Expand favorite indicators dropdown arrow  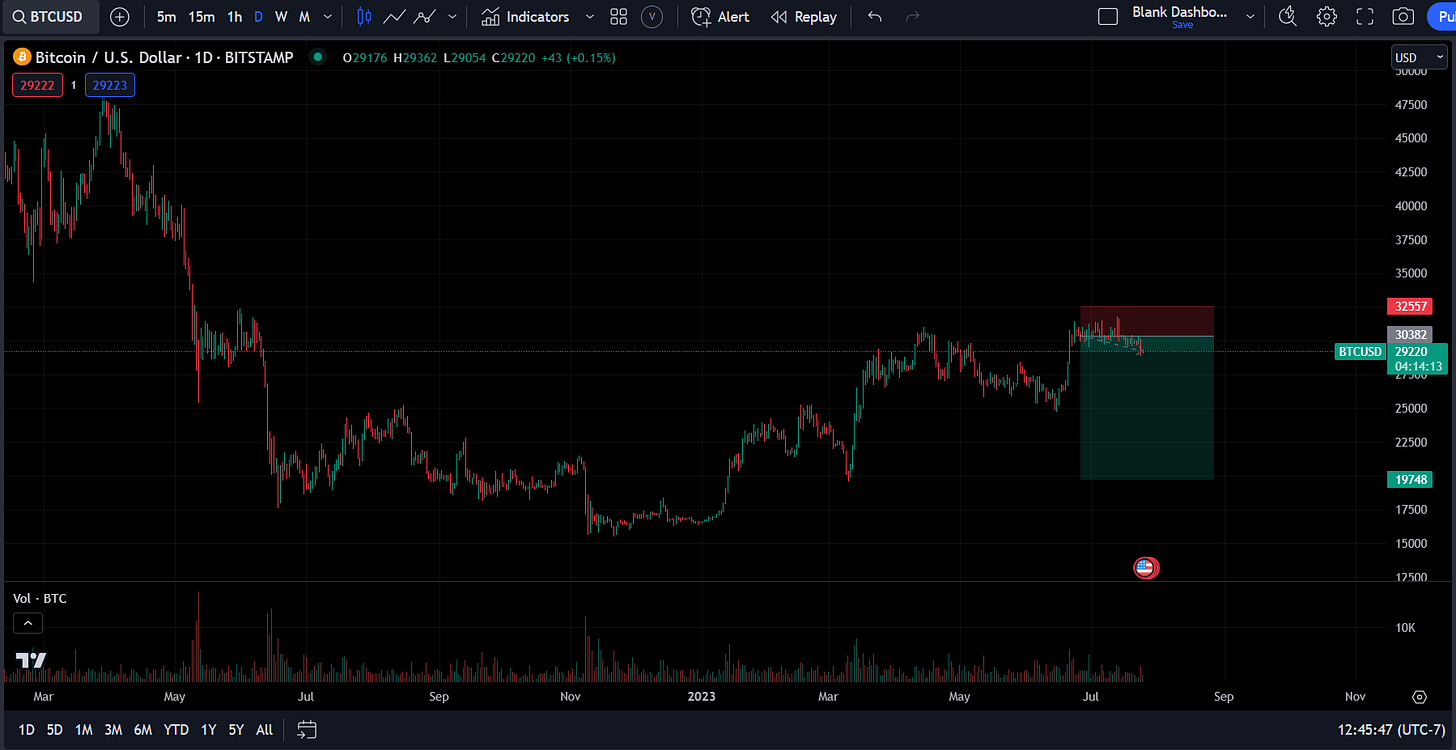(x=589, y=17)
